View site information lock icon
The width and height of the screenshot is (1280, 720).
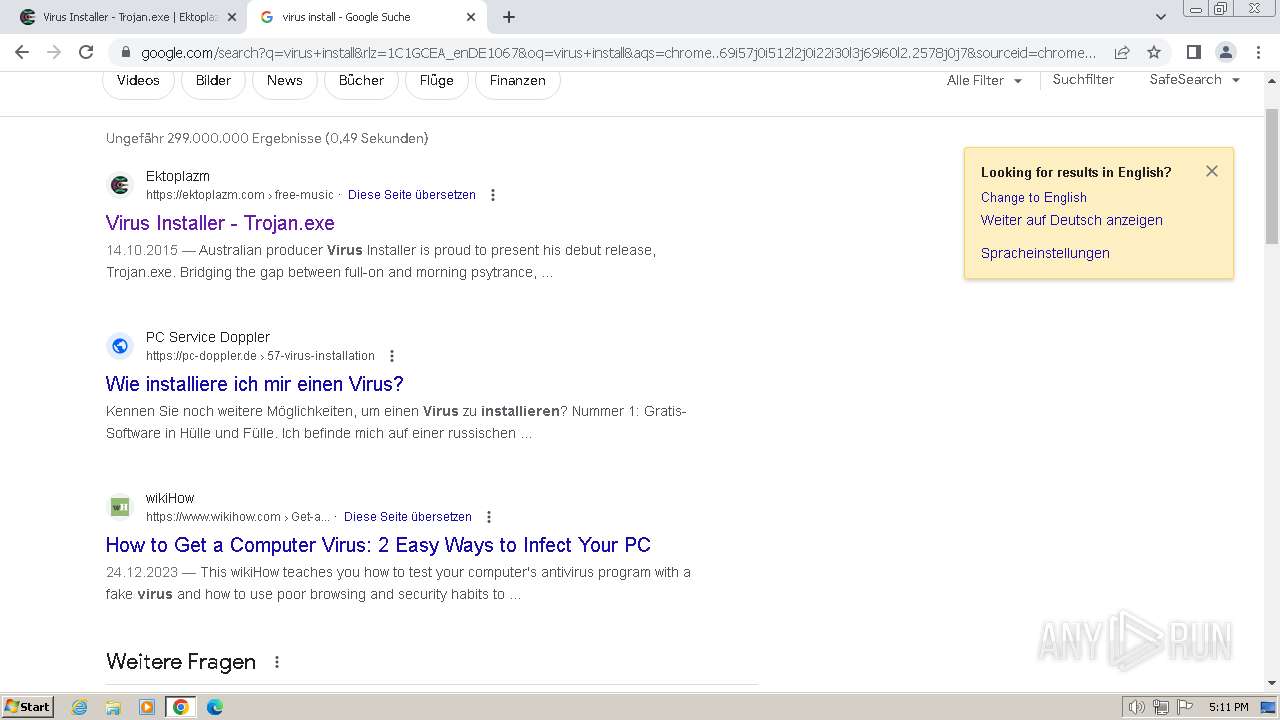(125, 53)
